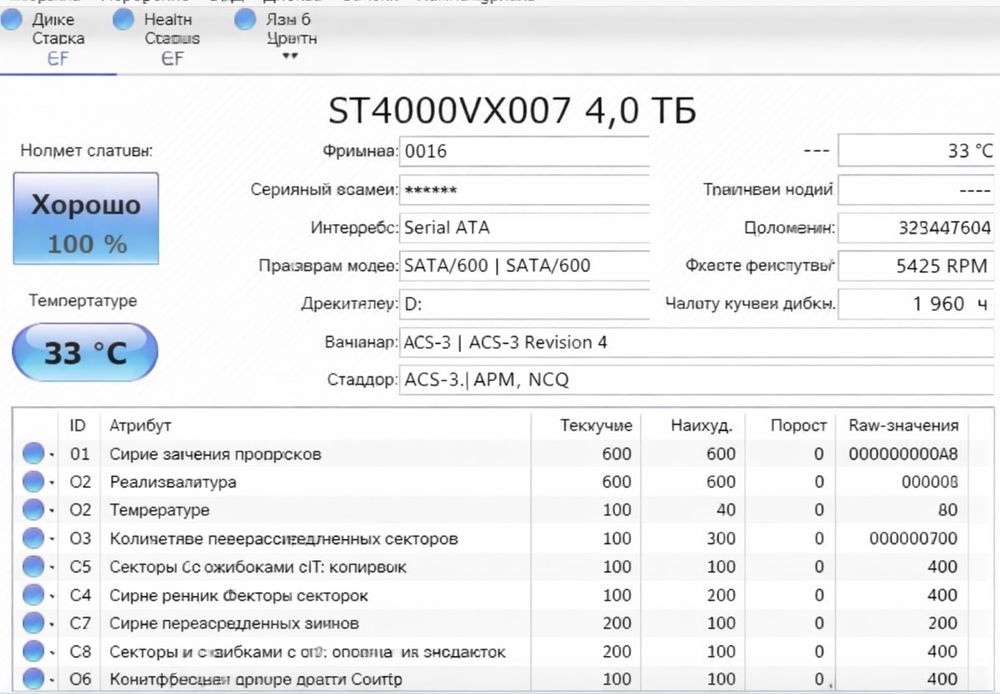This screenshot has height=694, width=1000.
Task: Click status circle in row C4
Action: coord(33,595)
